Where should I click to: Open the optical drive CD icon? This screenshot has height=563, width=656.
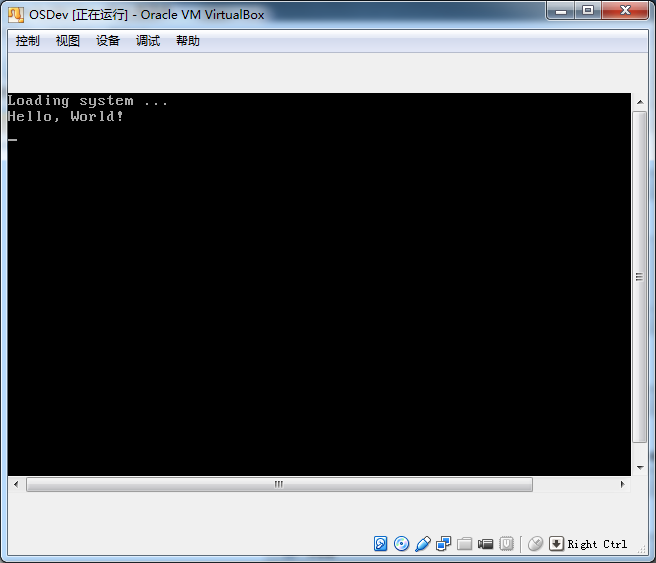pos(402,544)
